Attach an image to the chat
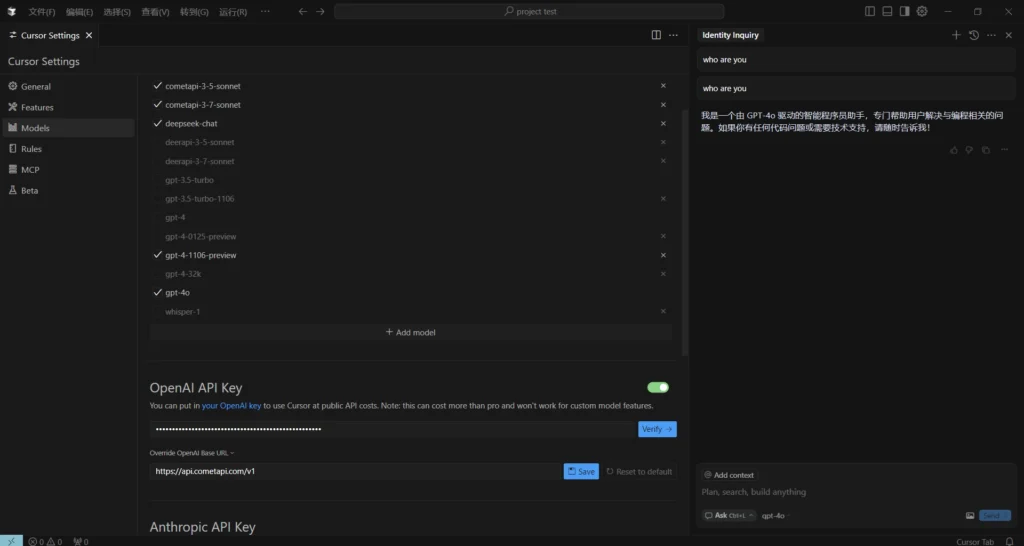The width and height of the screenshot is (1024, 546). tap(970, 516)
